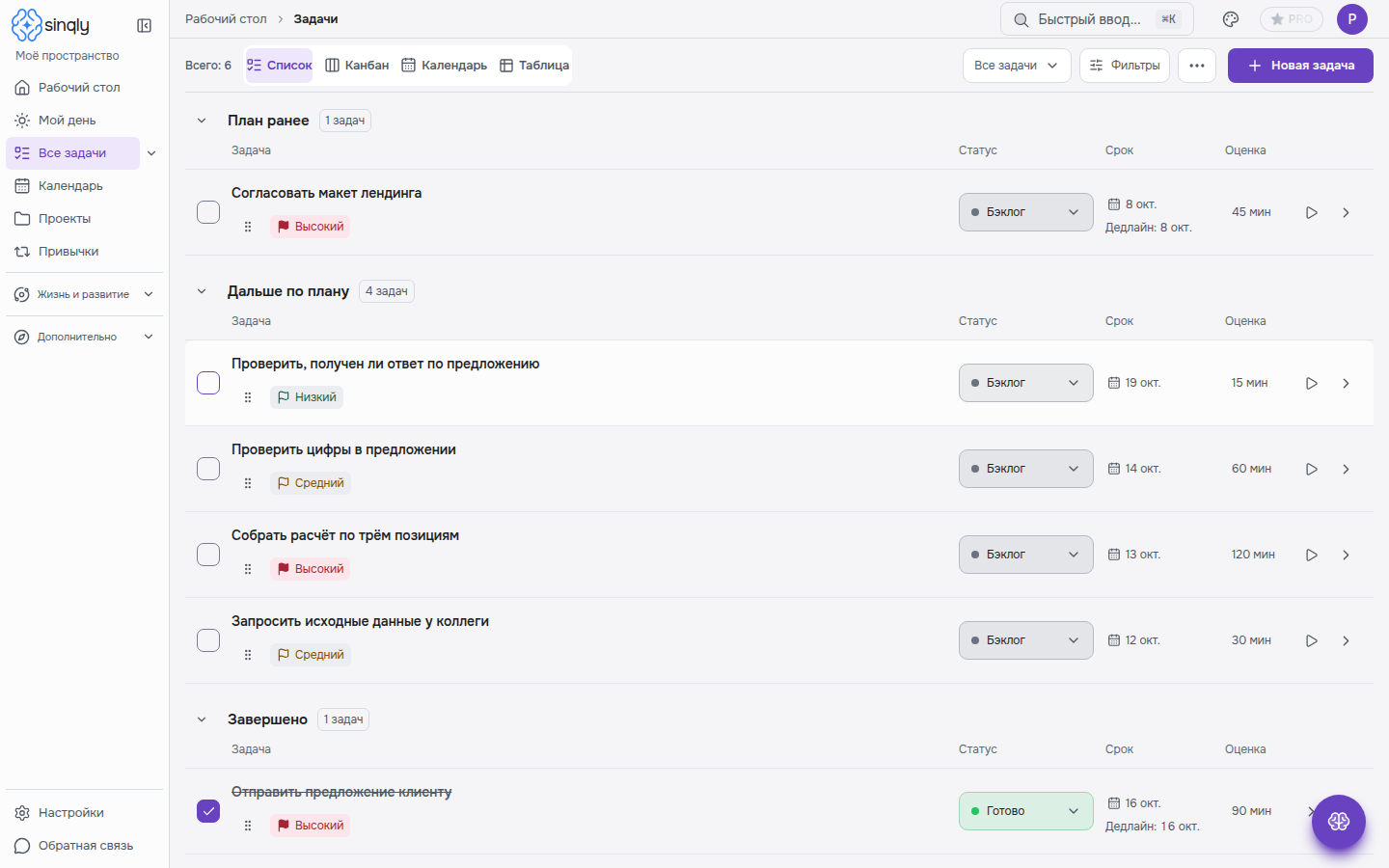Open the AI assistant brain button

click(1339, 822)
